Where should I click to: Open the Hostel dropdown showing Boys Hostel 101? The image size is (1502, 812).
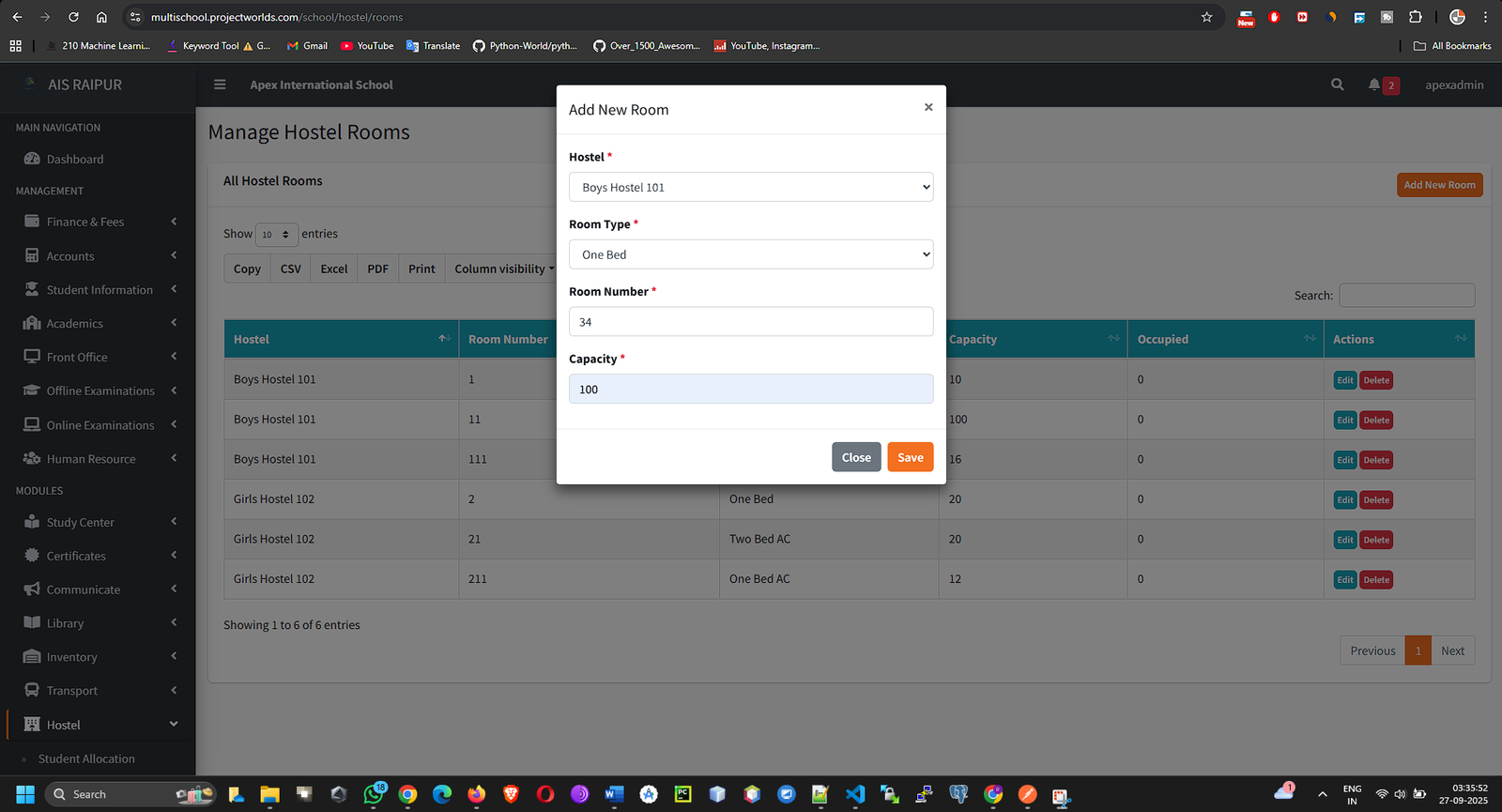pos(750,187)
